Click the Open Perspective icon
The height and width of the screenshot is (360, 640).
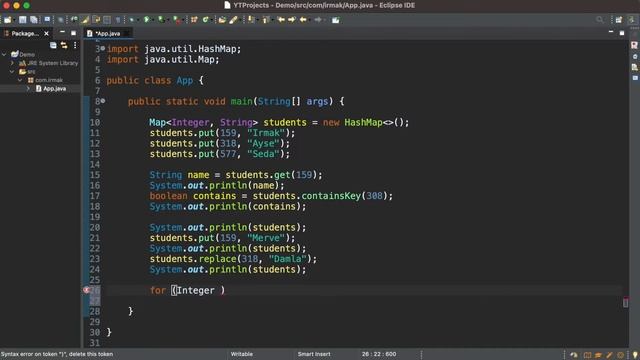pyautogui.click(x=619, y=20)
